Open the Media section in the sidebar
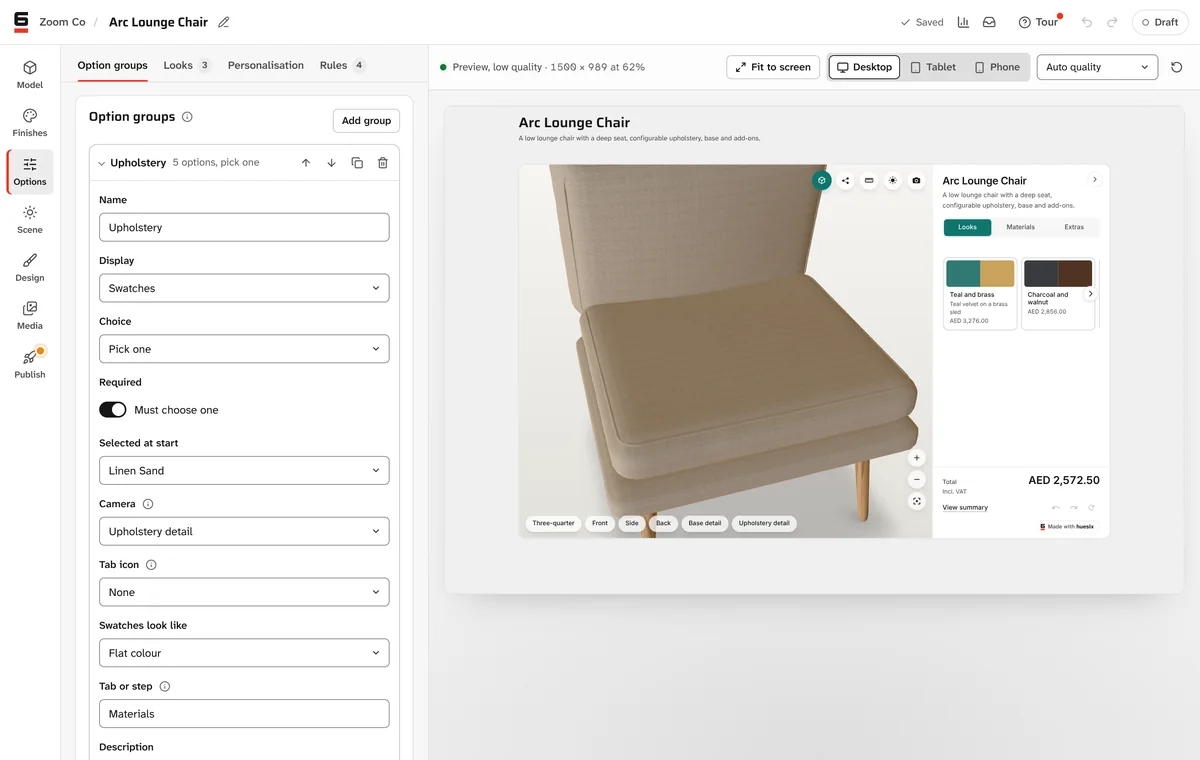1200x760 pixels. (30, 316)
